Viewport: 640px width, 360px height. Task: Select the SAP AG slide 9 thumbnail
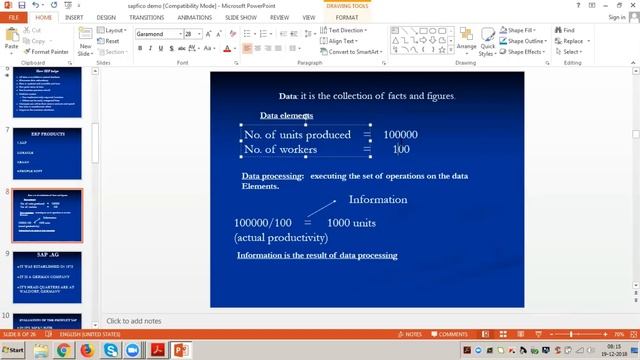click(x=47, y=277)
